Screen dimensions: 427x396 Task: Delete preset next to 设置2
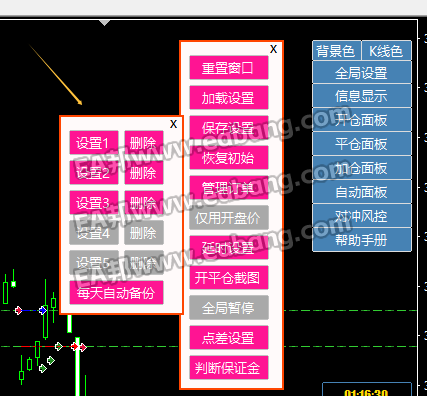click(x=144, y=173)
